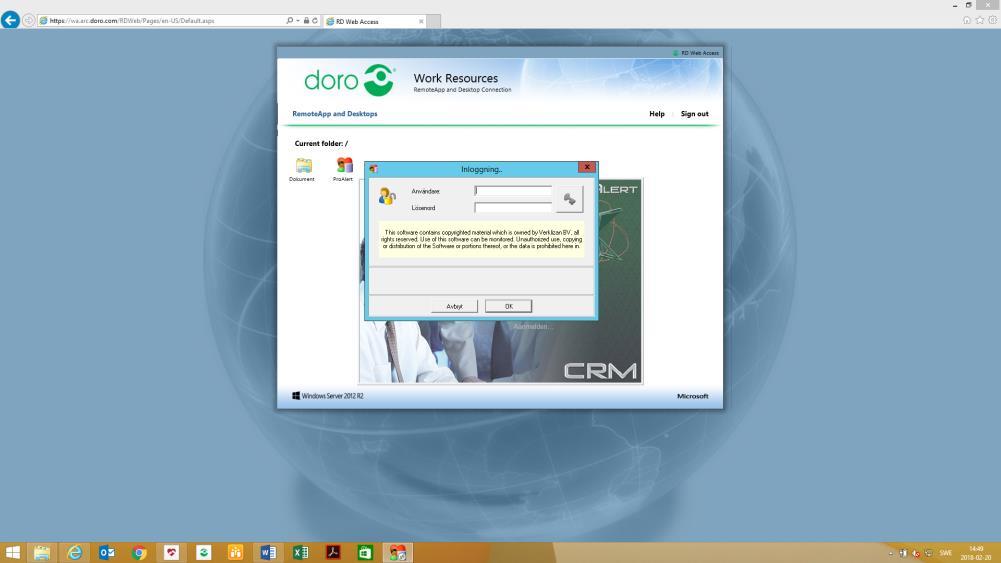Click RemoteApp and Desktops tab link
The image size is (1001, 563).
coord(335,114)
